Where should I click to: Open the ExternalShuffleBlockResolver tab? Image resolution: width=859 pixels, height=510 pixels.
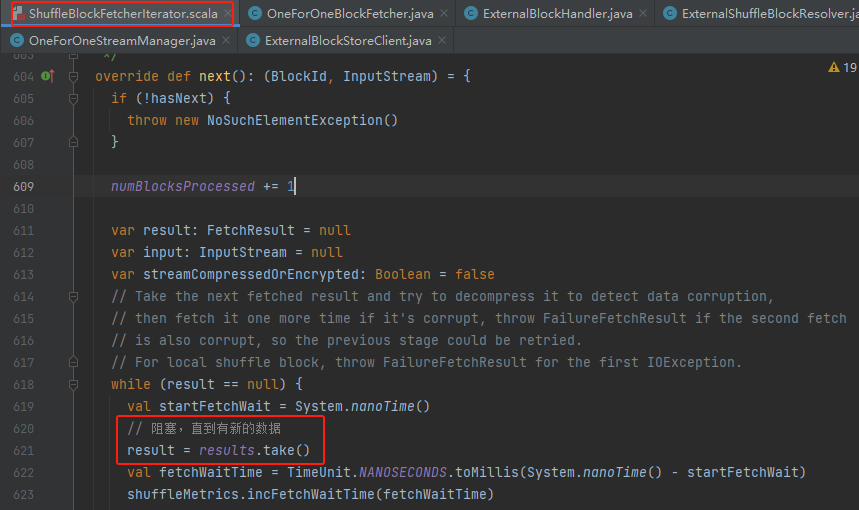tap(761, 14)
